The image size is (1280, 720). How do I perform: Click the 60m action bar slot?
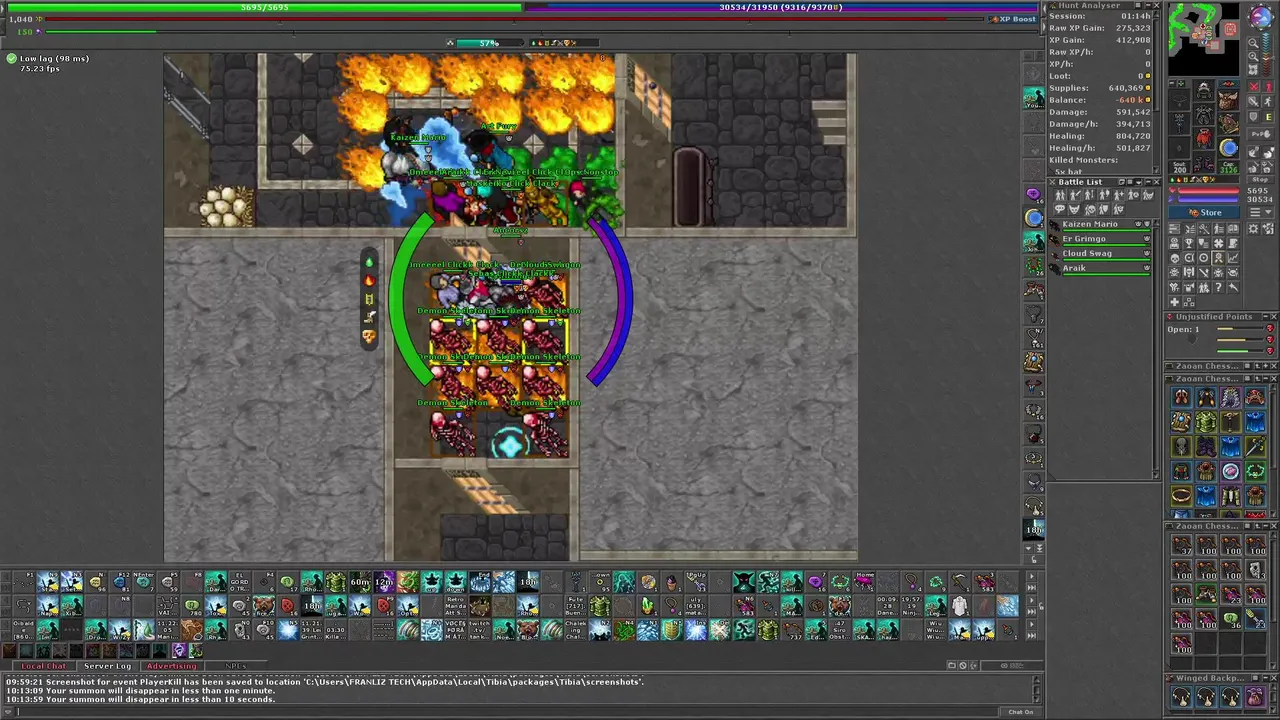[x=359, y=581]
